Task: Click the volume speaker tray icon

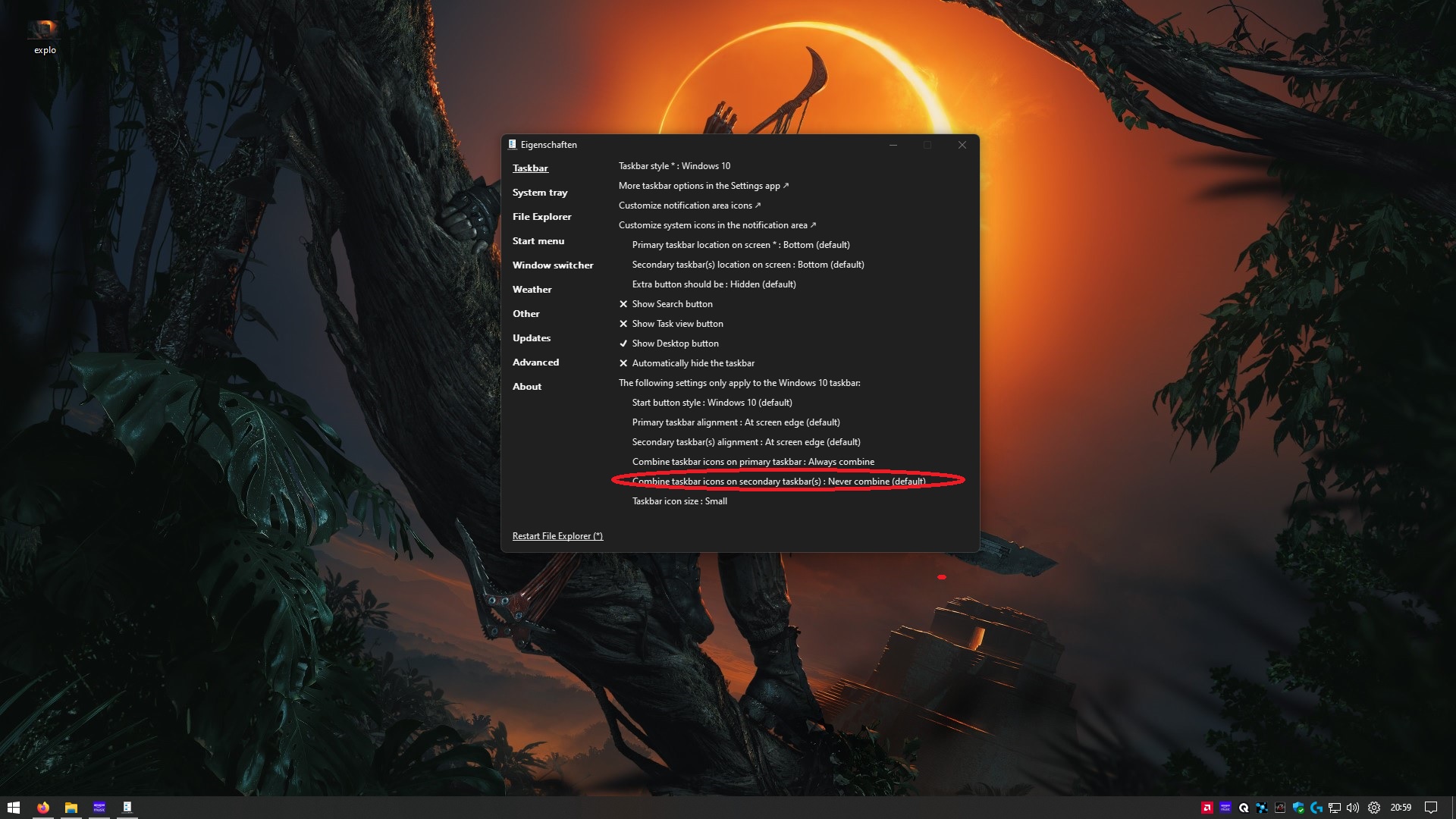Action: click(x=1353, y=808)
